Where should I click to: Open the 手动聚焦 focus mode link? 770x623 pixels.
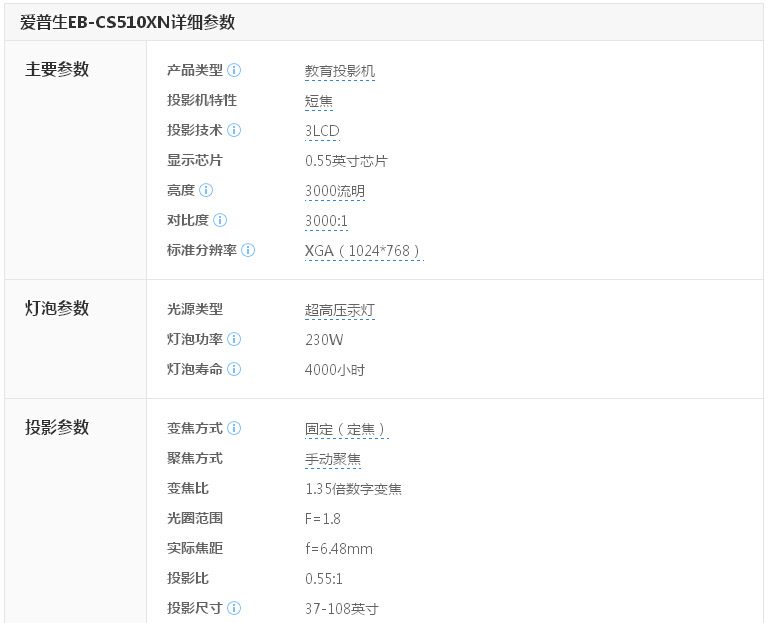coord(333,459)
